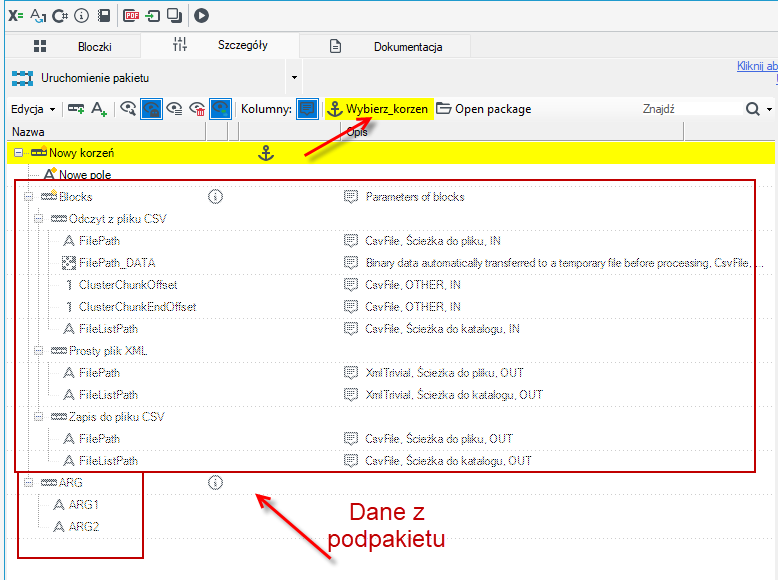The height and width of the screenshot is (580, 778).
Task: Run the package with the play icon
Action: (201, 16)
